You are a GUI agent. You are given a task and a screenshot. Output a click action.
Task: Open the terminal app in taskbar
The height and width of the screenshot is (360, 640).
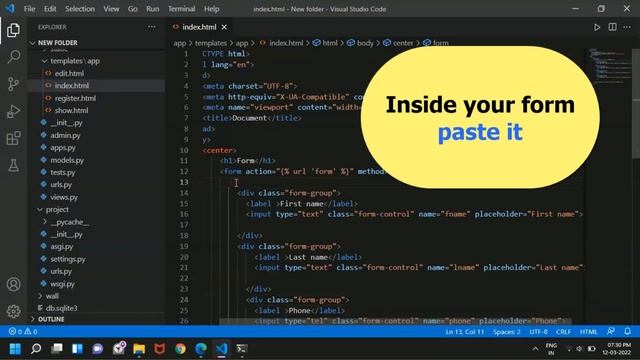click(242, 349)
